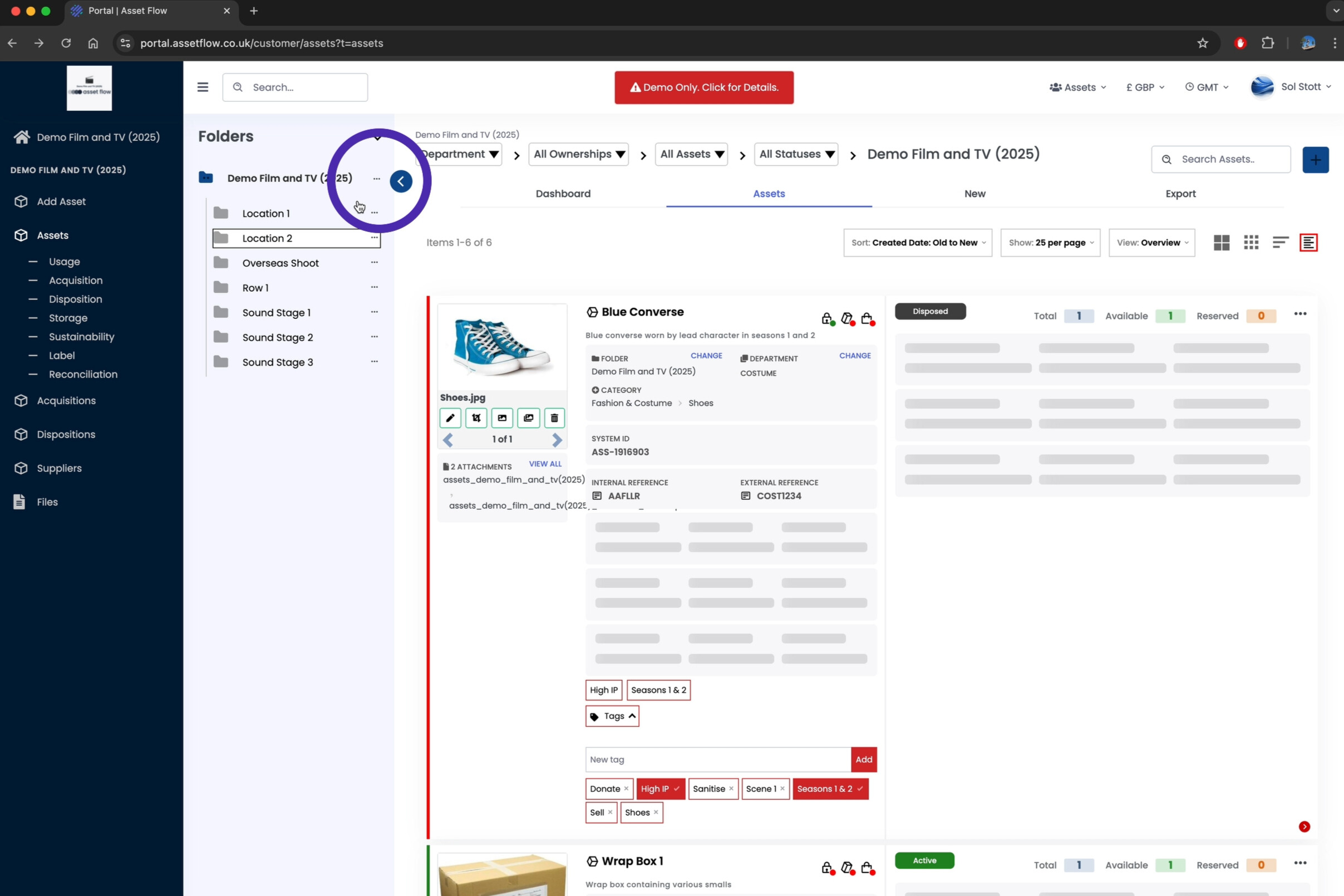Click VIEW ALL attachments link
Viewport: 1344px width, 896px height.
pyautogui.click(x=545, y=464)
